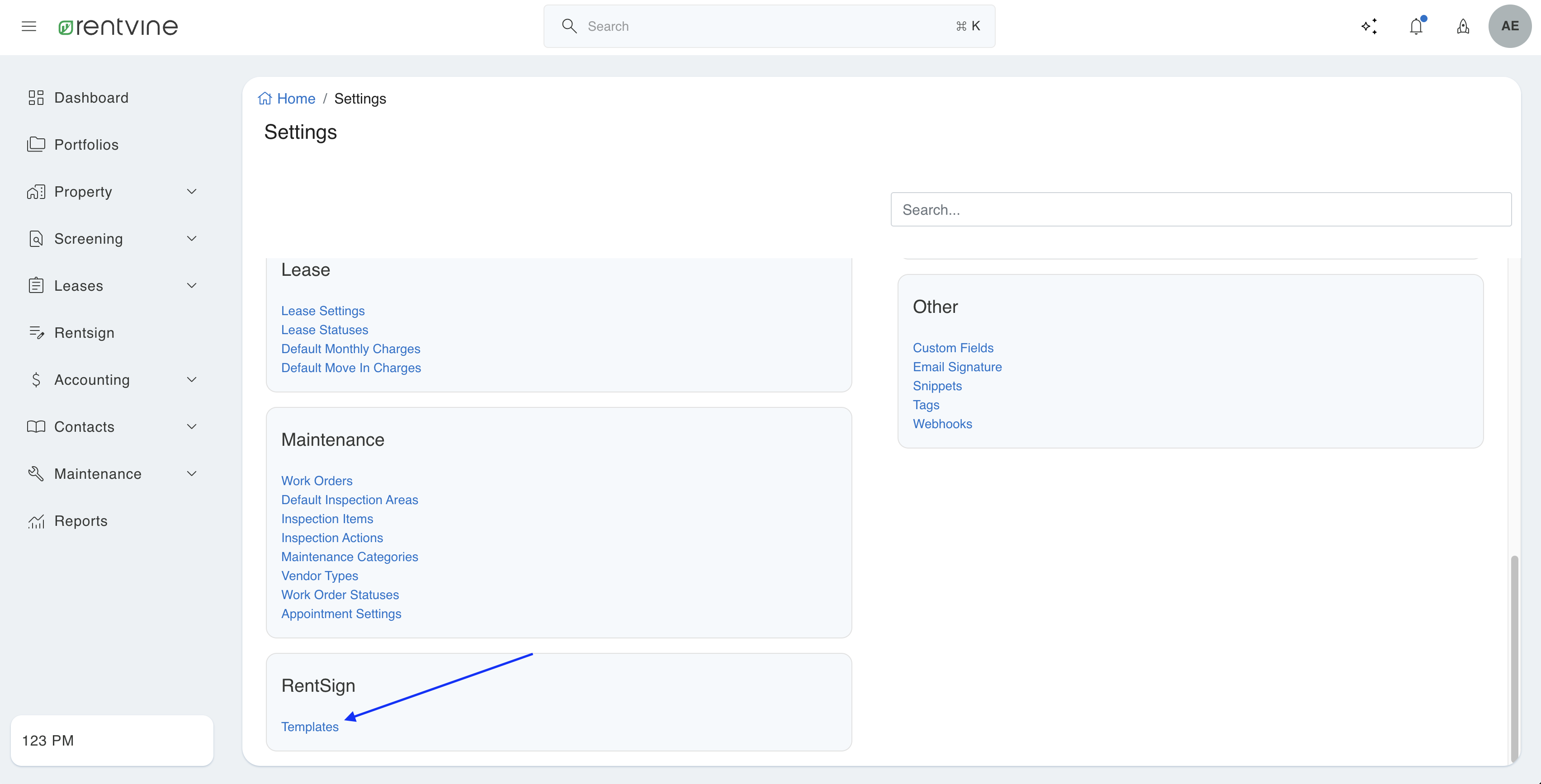Open Inspection Items link

tap(326, 519)
